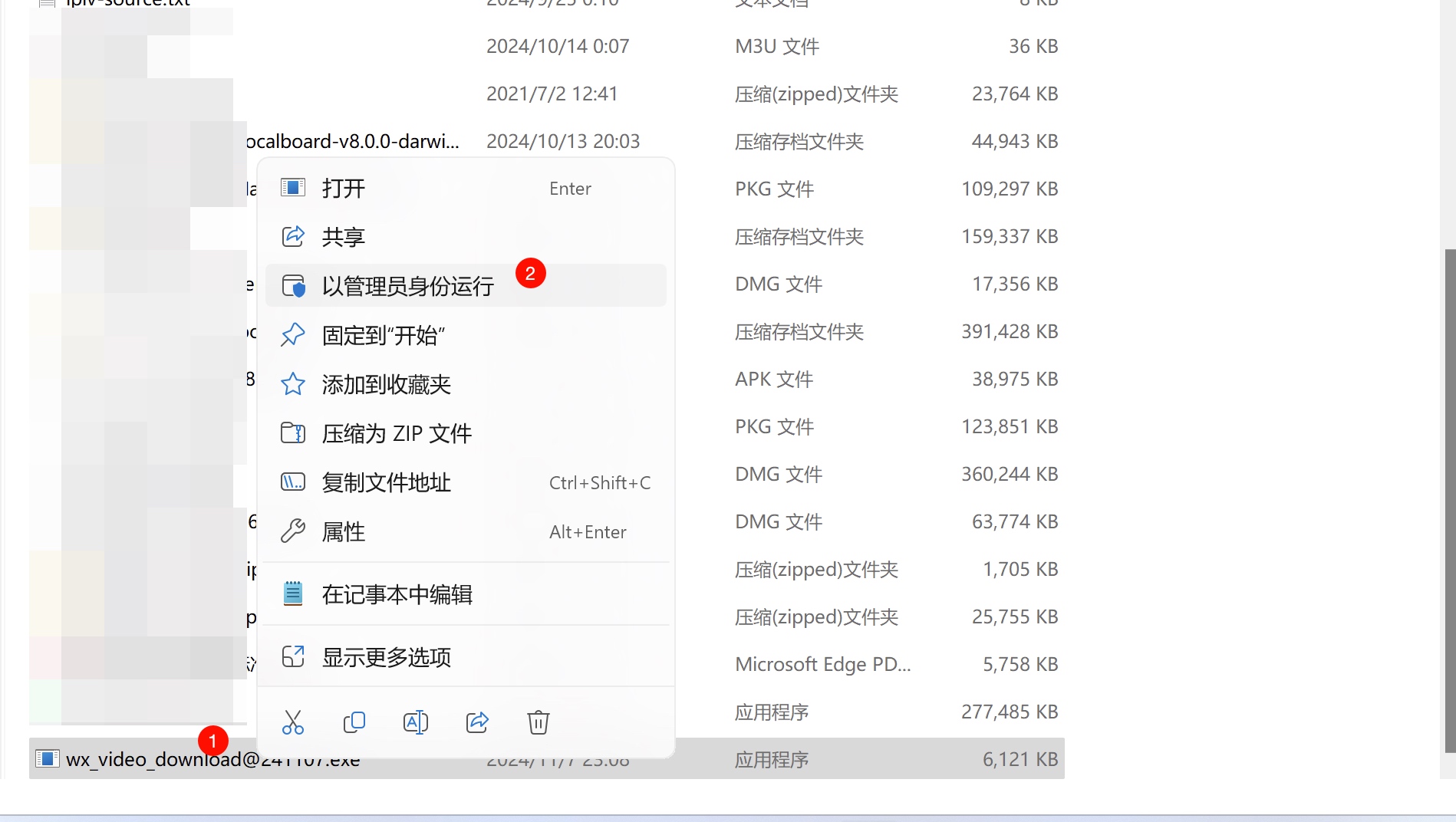Click the 17,356 KB DMG row size
The width and height of the screenshot is (1456, 822).
point(1015,284)
